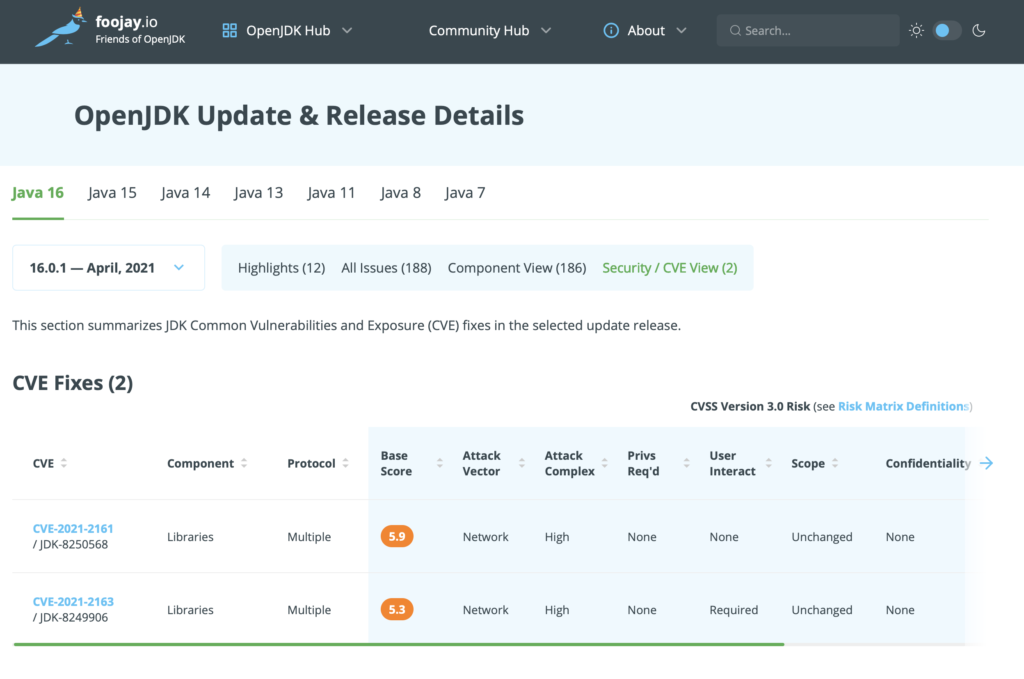Sort by Protocol column arrows

click(x=345, y=463)
